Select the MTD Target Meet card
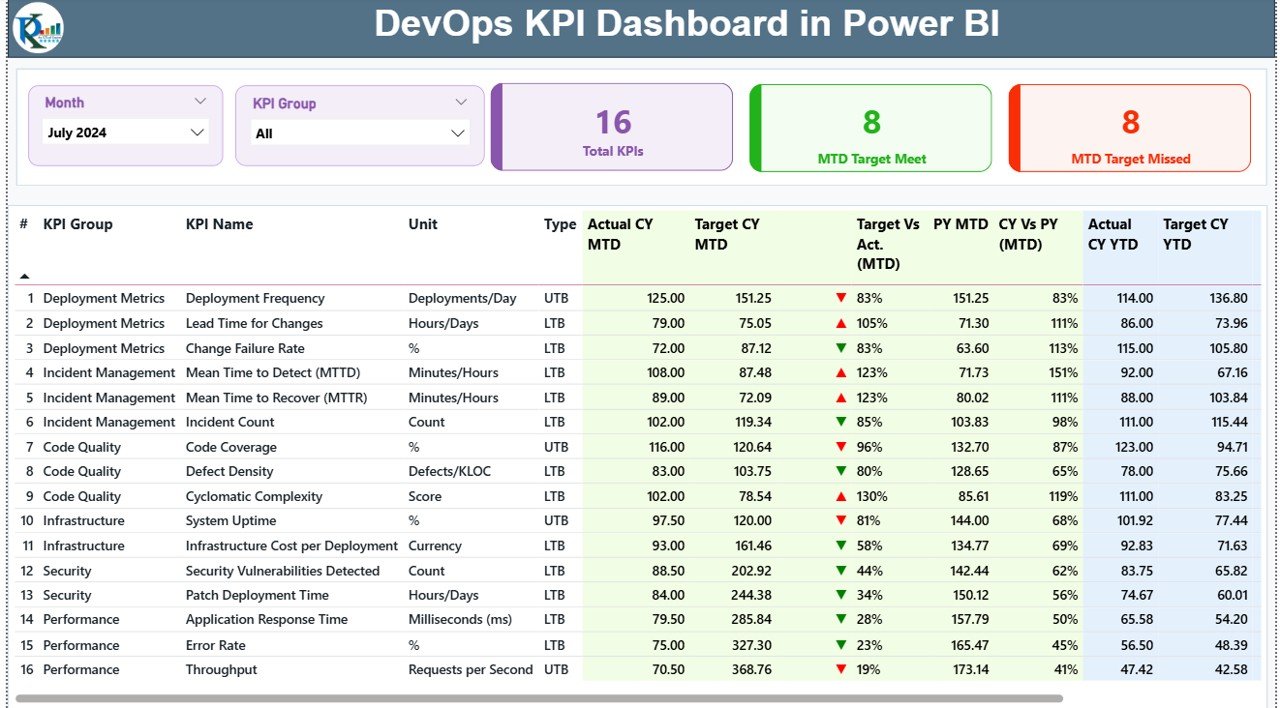 871,128
